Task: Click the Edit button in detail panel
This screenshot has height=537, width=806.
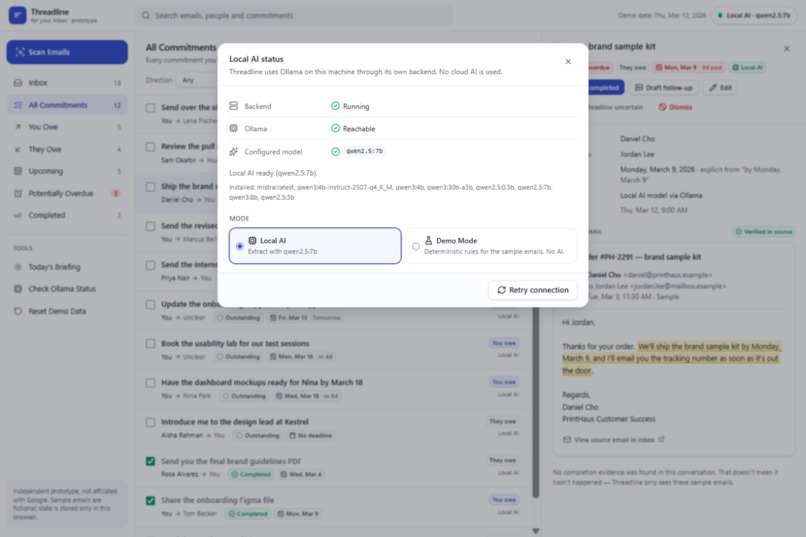Action: pyautogui.click(x=720, y=88)
